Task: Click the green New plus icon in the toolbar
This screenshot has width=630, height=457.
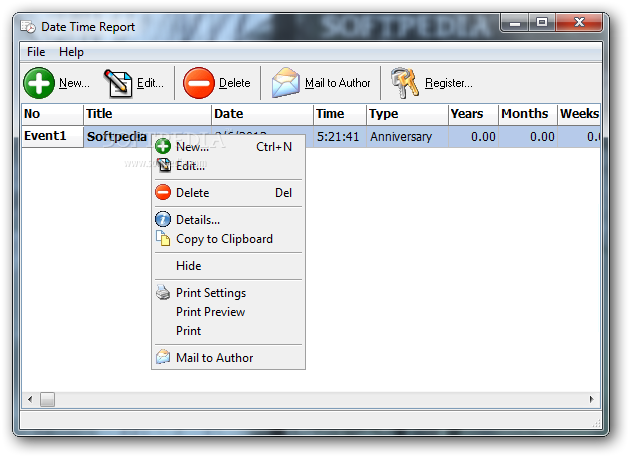Action: point(39,83)
